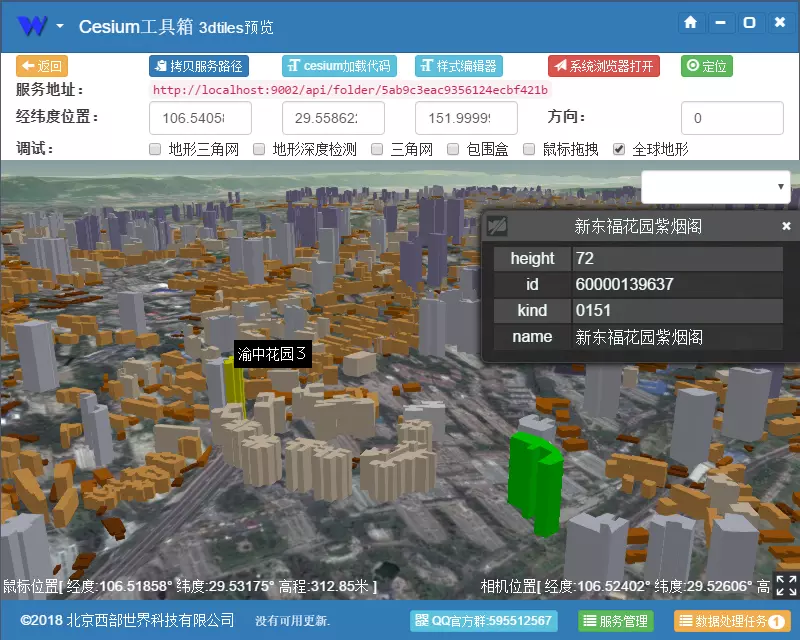
Task: Focus the latitude field 29.55862
Action: tap(334, 118)
